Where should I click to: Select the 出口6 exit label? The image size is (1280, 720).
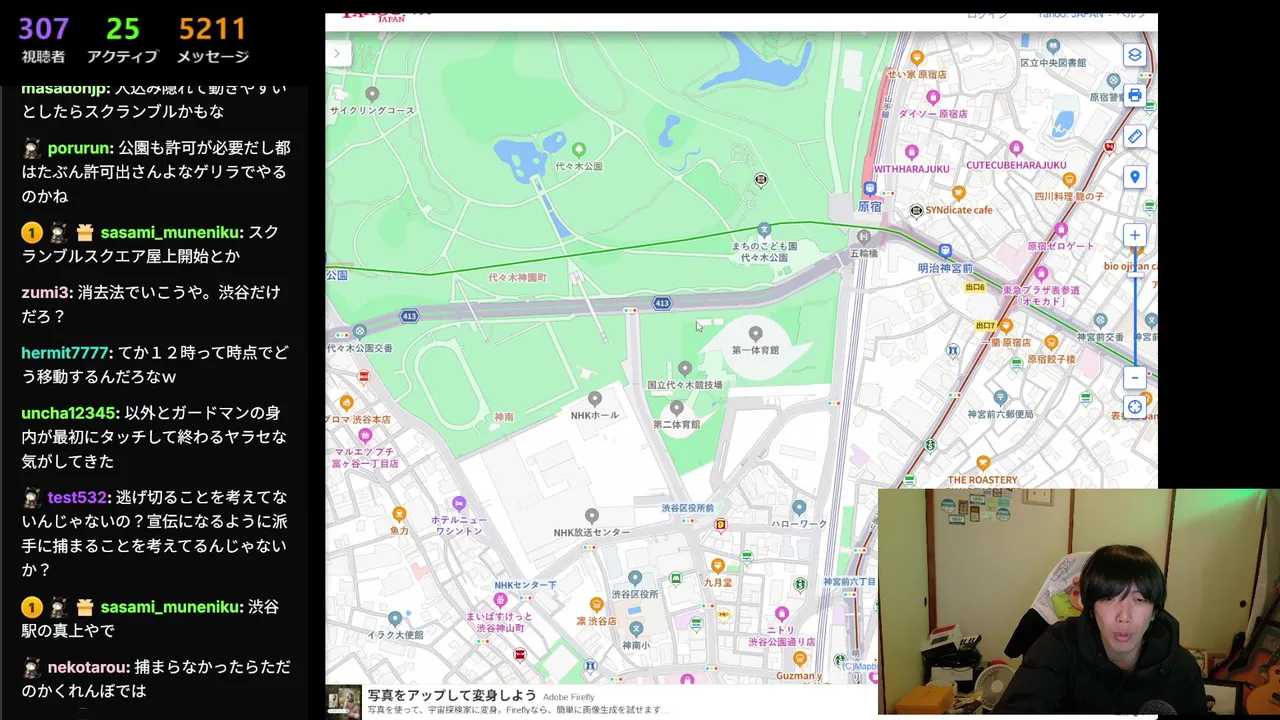point(975,287)
